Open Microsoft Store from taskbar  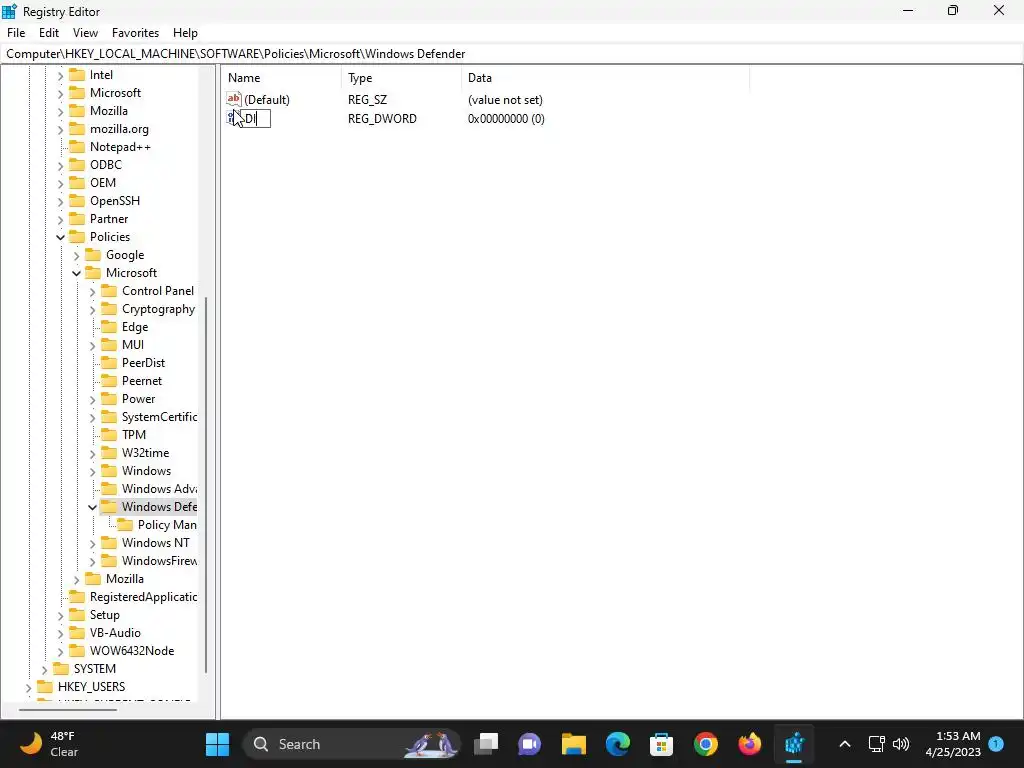[661, 744]
